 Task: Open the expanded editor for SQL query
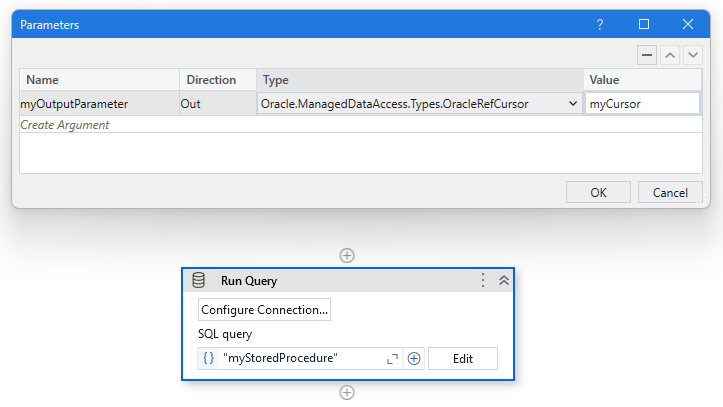pyautogui.click(x=392, y=358)
